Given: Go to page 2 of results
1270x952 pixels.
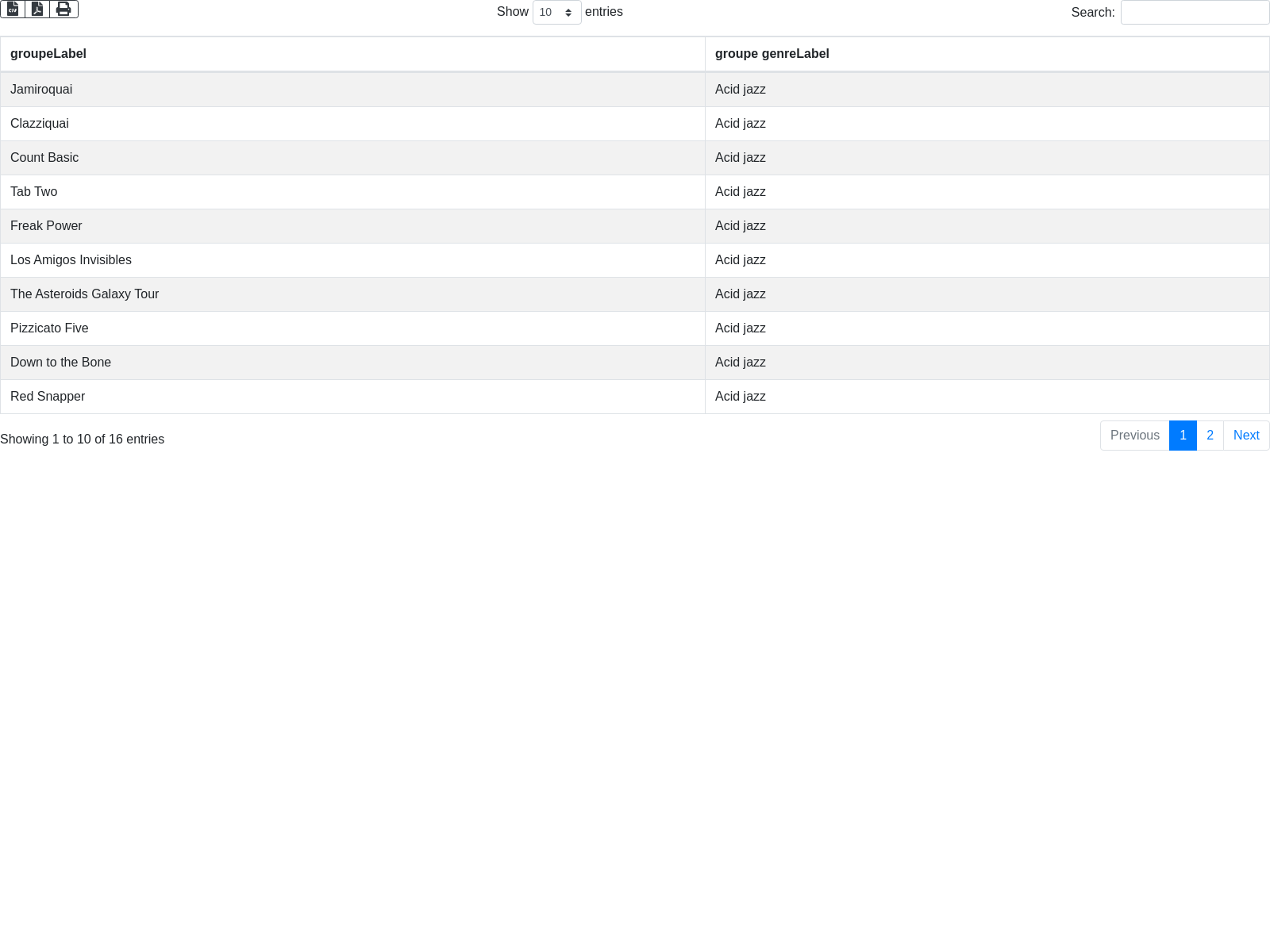Looking at the screenshot, I should click(1210, 436).
